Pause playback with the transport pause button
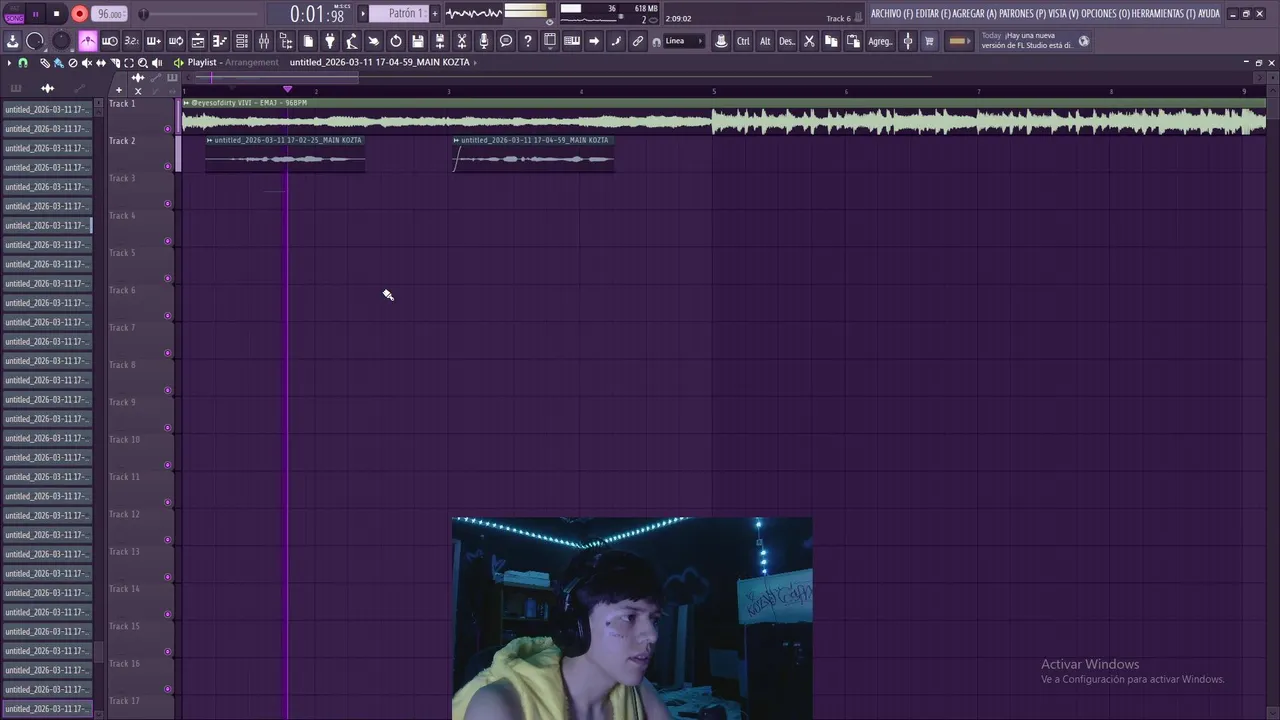 (x=35, y=14)
